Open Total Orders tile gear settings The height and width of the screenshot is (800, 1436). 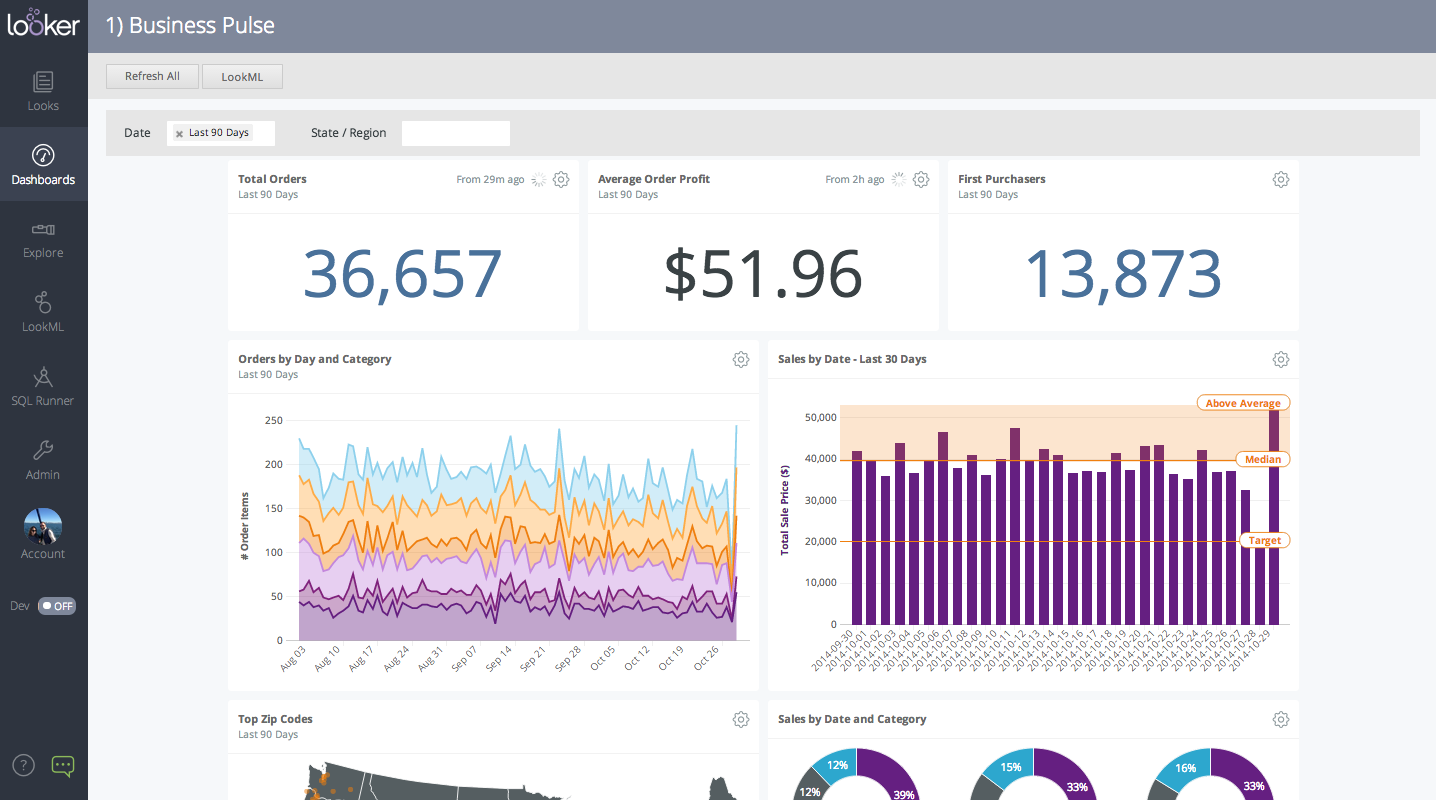[561, 179]
